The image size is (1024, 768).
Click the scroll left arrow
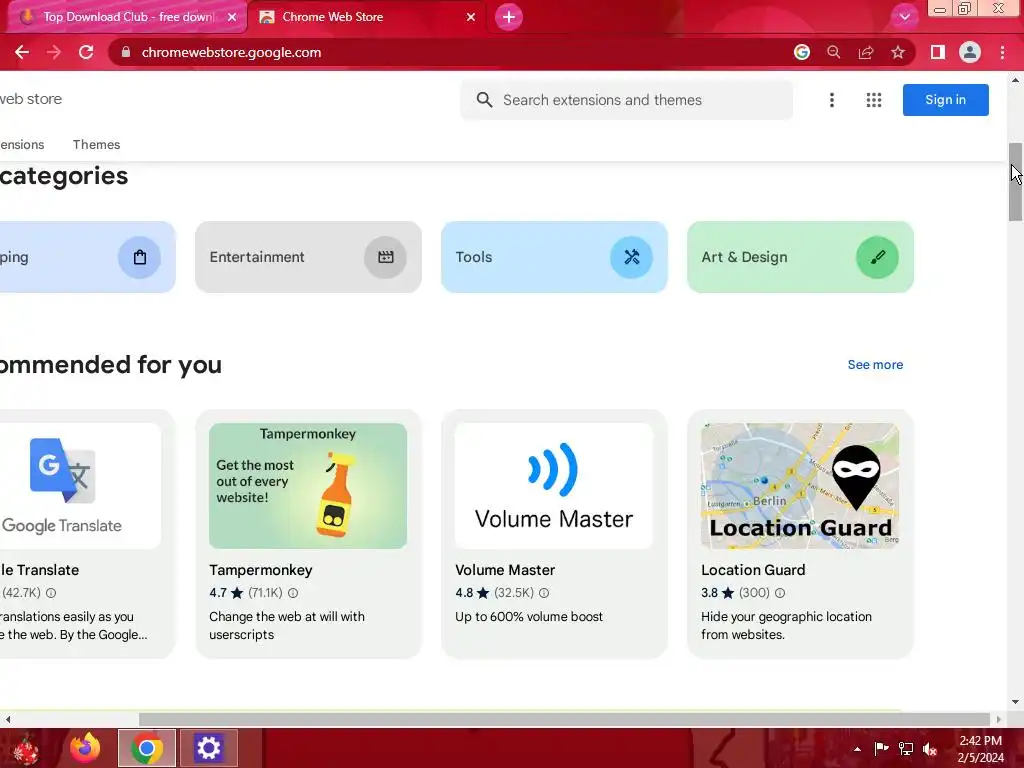(8, 719)
